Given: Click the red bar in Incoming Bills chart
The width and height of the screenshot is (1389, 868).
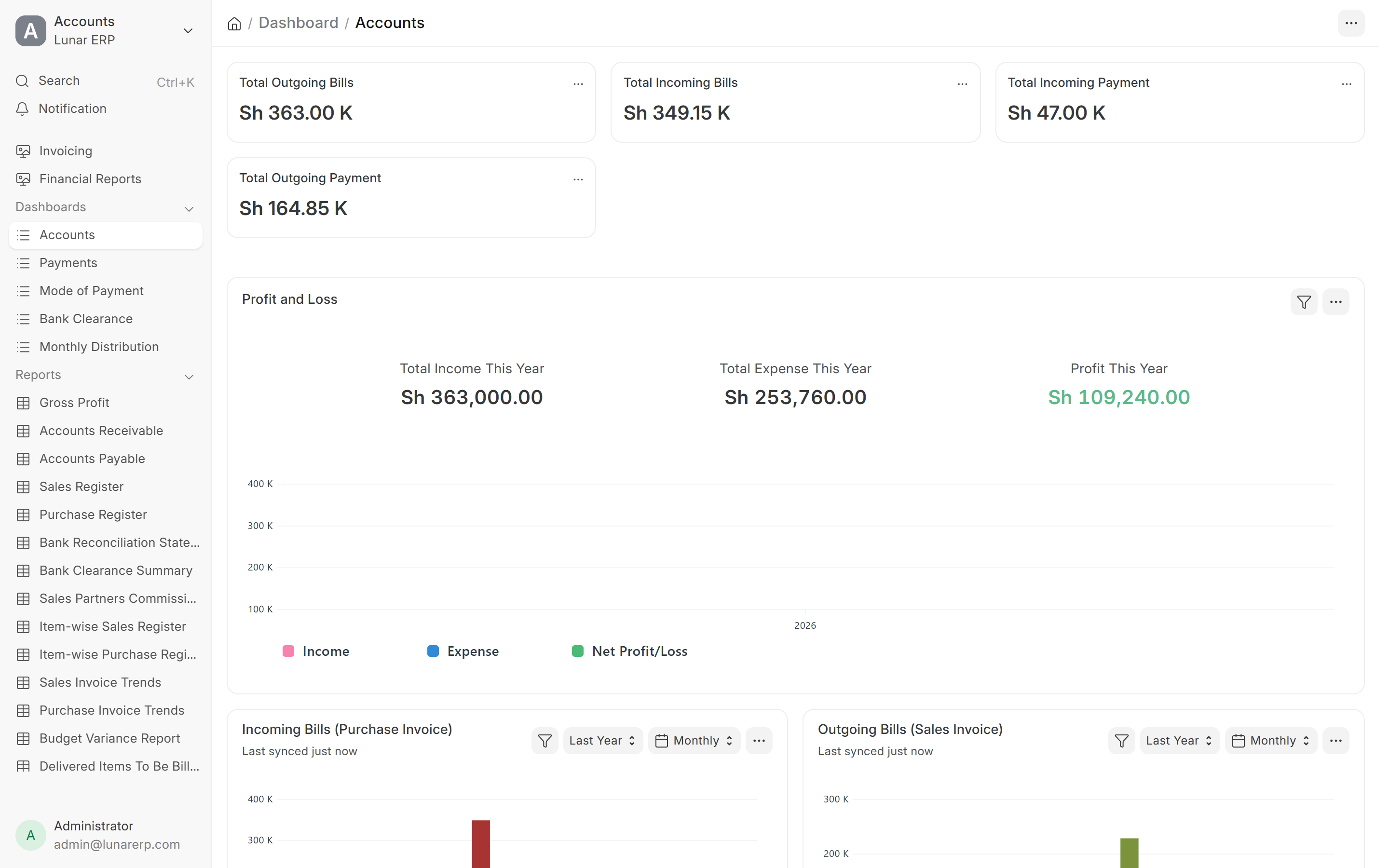Looking at the screenshot, I should click(x=480, y=844).
